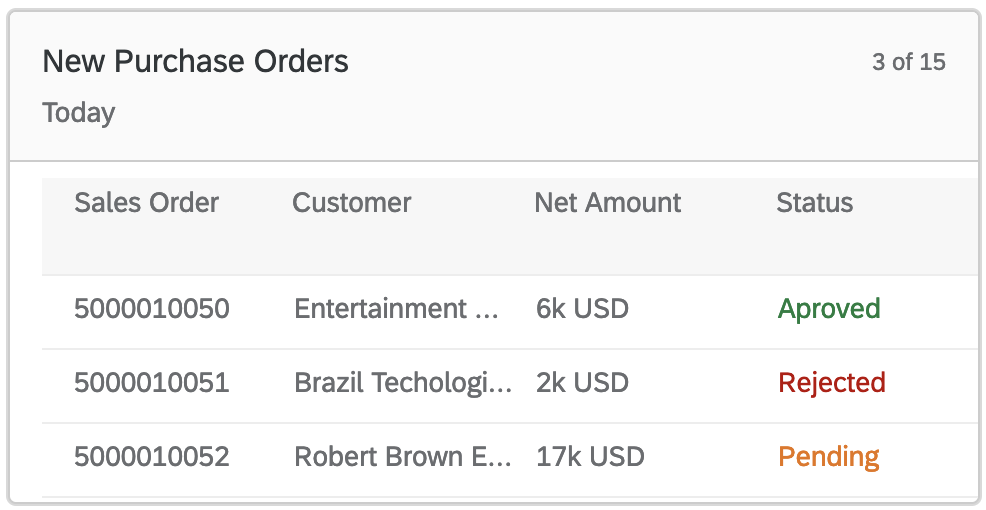This screenshot has height=510, width=986.
Task: Click the Brazil Techologi customer cell
Action: [403, 383]
